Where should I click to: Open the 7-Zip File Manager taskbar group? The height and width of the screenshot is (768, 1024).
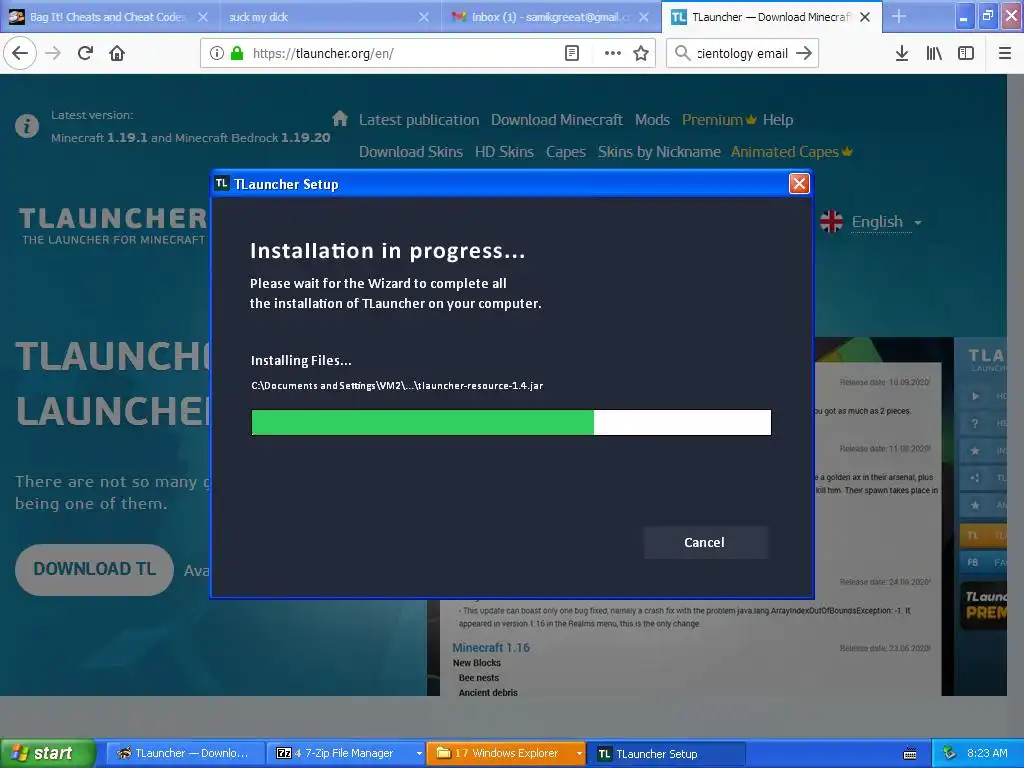[x=343, y=753]
